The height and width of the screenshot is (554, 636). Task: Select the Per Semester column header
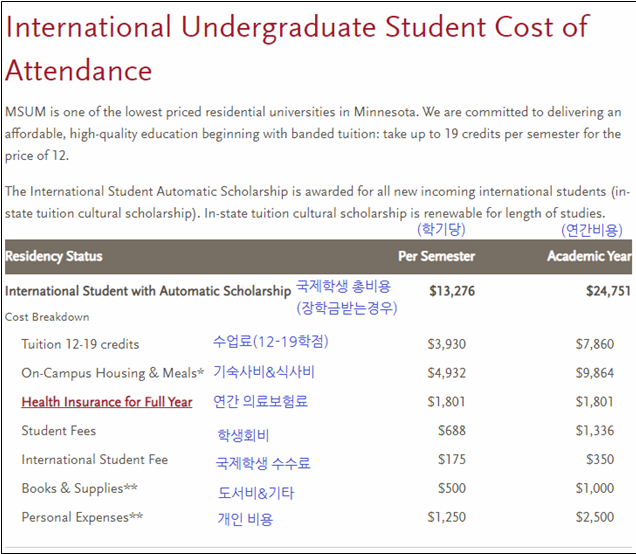click(436, 256)
